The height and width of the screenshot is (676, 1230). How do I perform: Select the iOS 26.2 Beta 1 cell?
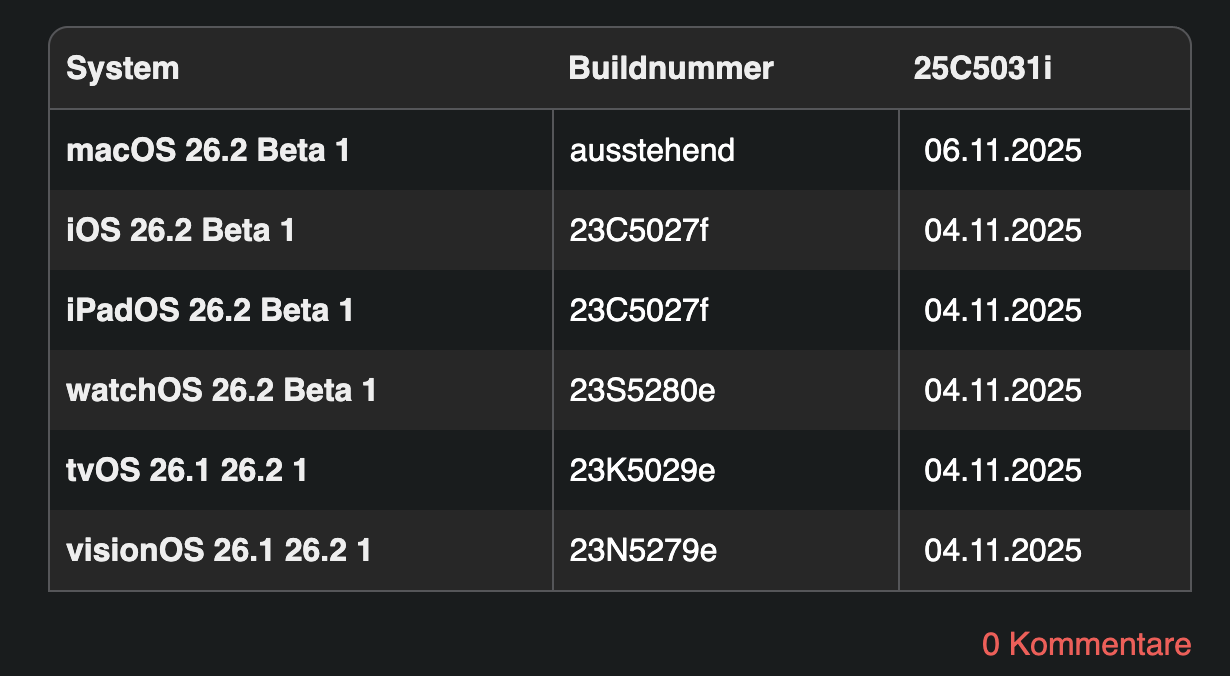(180, 231)
